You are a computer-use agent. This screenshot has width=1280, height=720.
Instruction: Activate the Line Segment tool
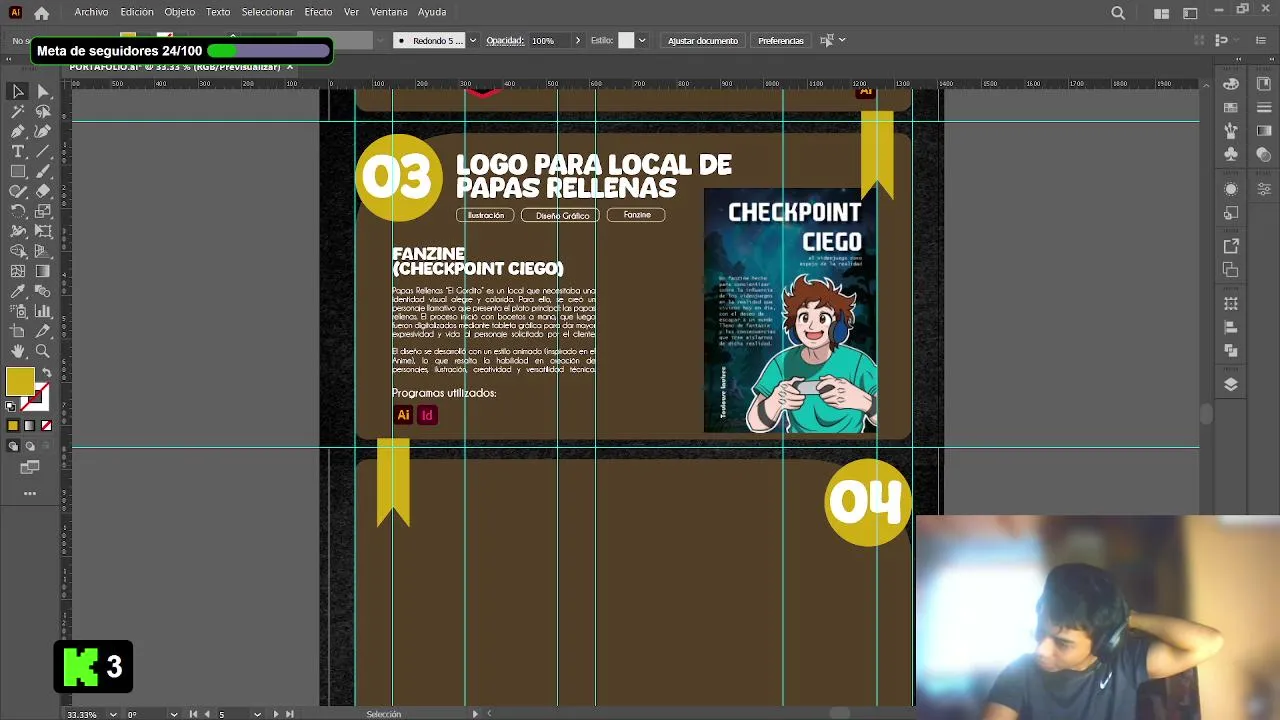pos(43,151)
